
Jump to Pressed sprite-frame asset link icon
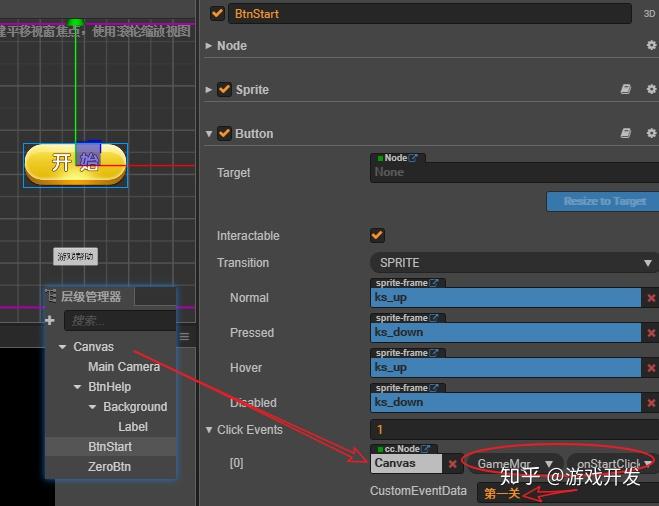pyautogui.click(x=434, y=318)
